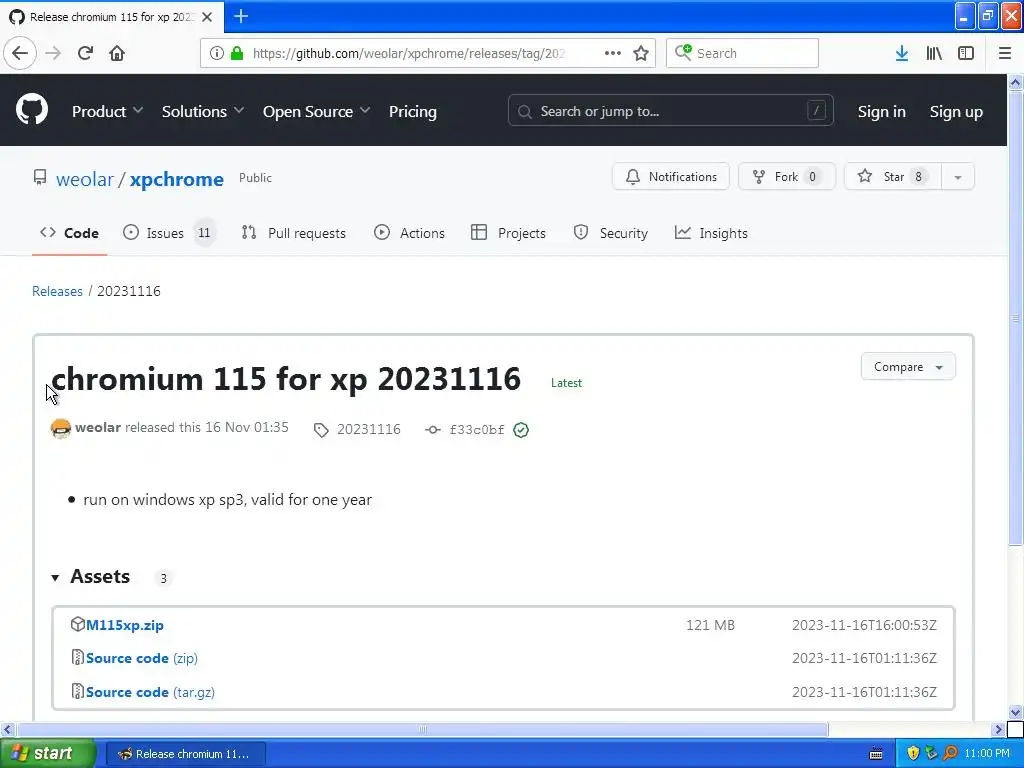Click the keyboard icon in the taskbar
Image resolution: width=1024 pixels, height=768 pixels.
[876, 754]
